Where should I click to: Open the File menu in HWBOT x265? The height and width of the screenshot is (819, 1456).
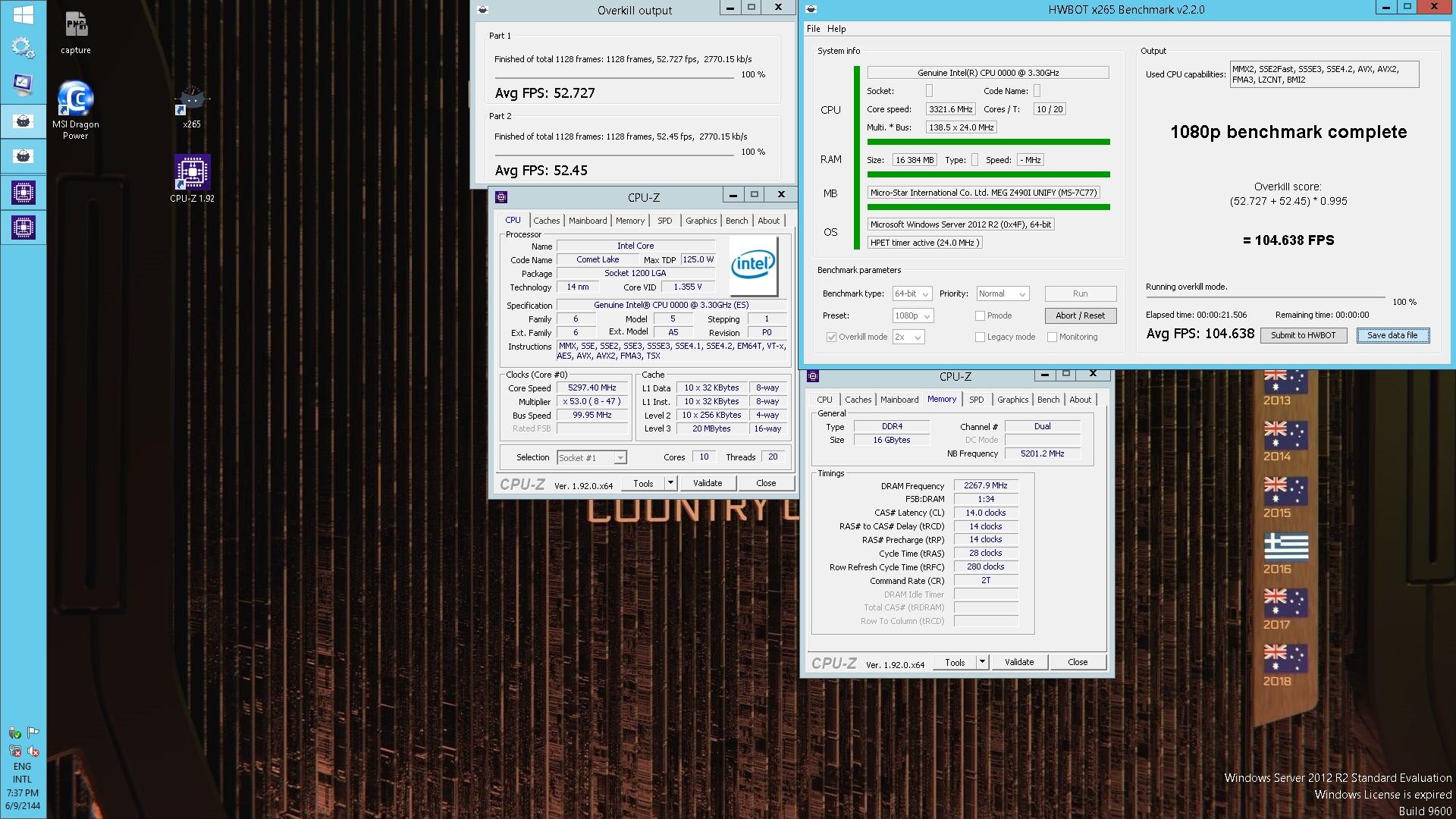pyautogui.click(x=814, y=29)
